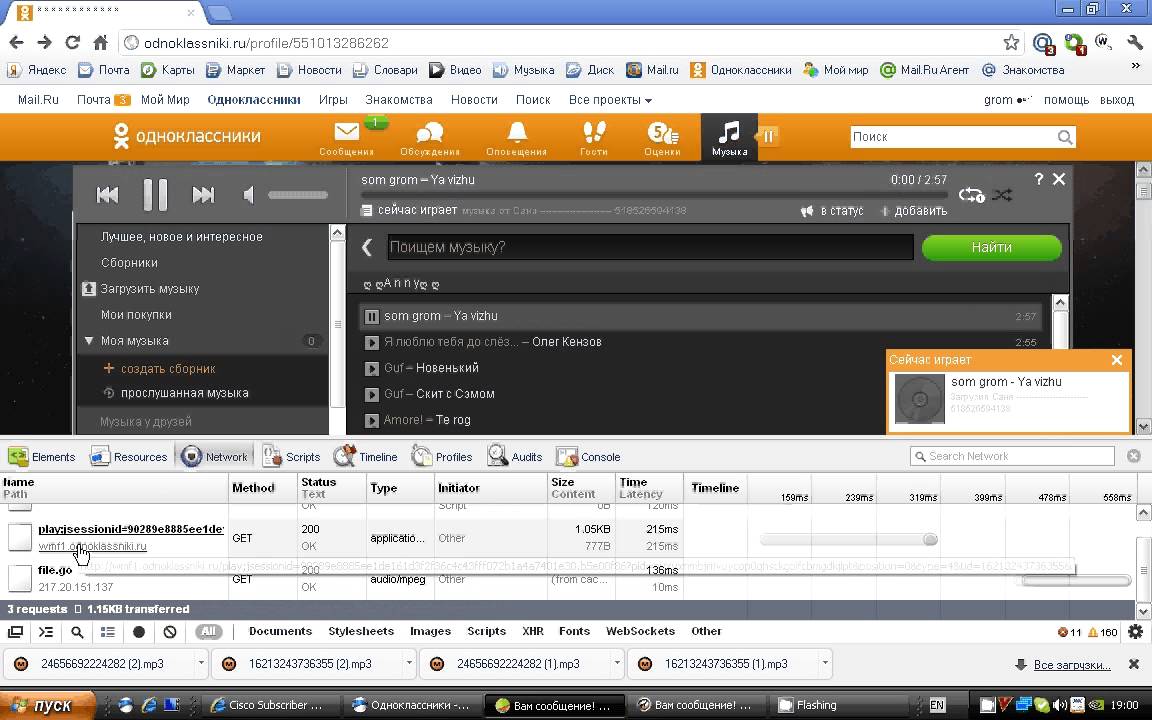Toggle small resource rows in the Network panel

(x=108, y=632)
